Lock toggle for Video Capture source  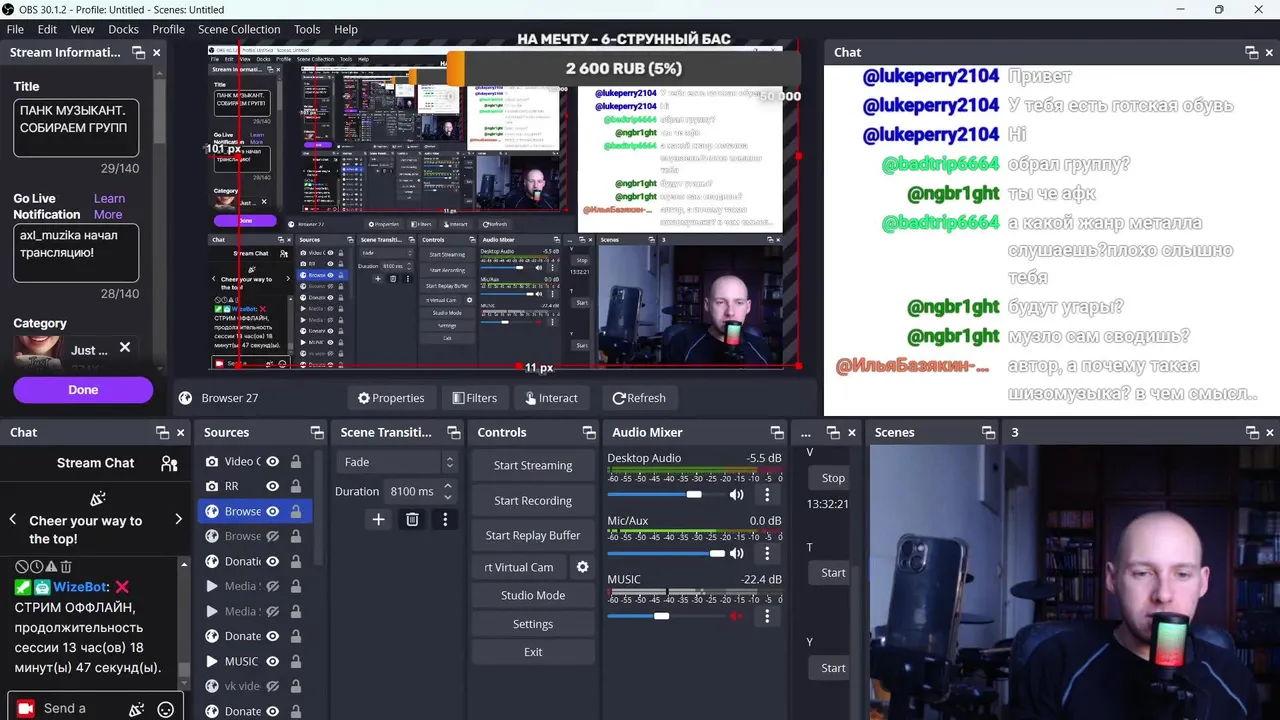tap(296, 461)
